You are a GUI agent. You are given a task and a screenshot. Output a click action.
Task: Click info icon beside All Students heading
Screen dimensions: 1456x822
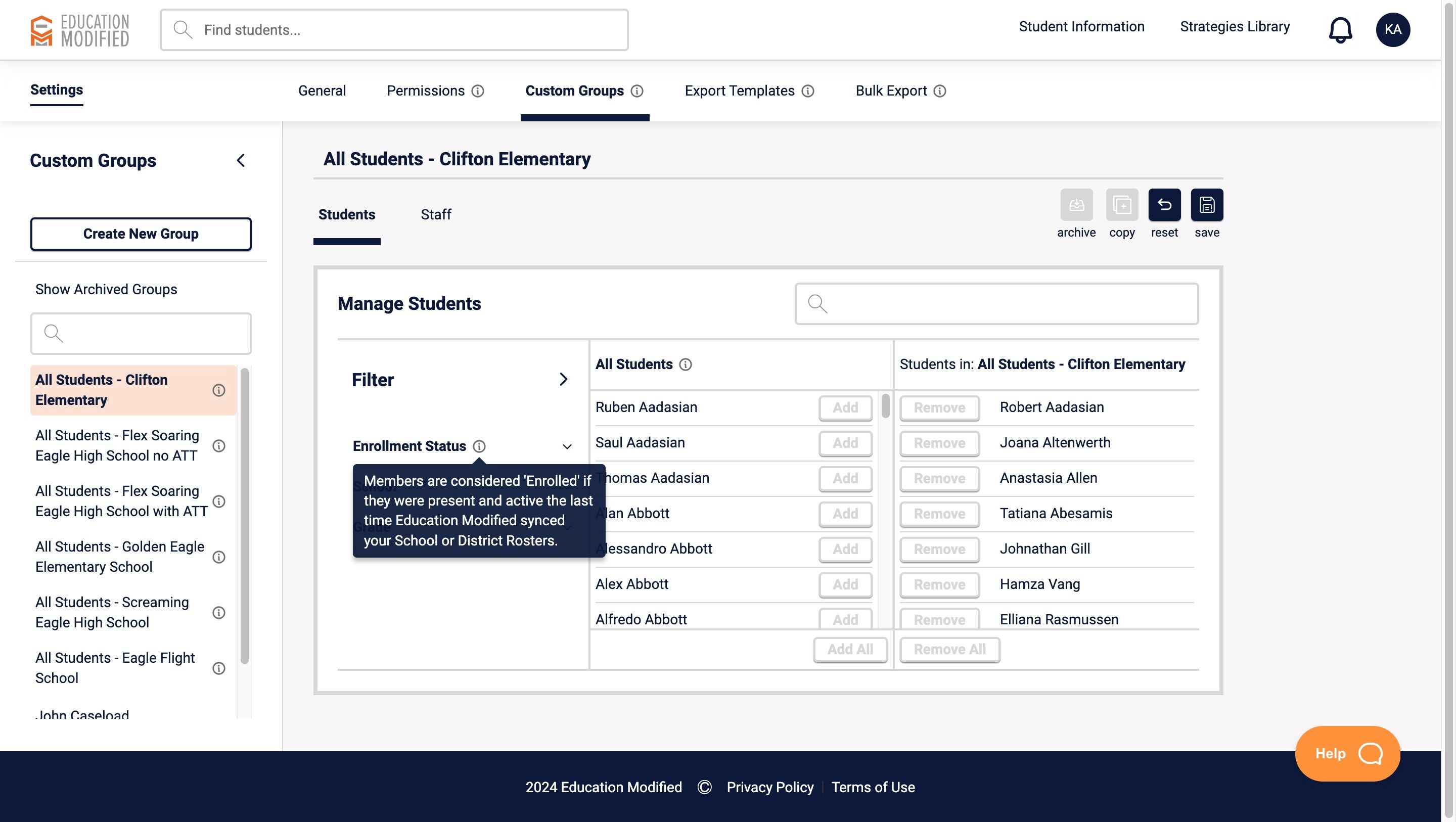click(685, 364)
